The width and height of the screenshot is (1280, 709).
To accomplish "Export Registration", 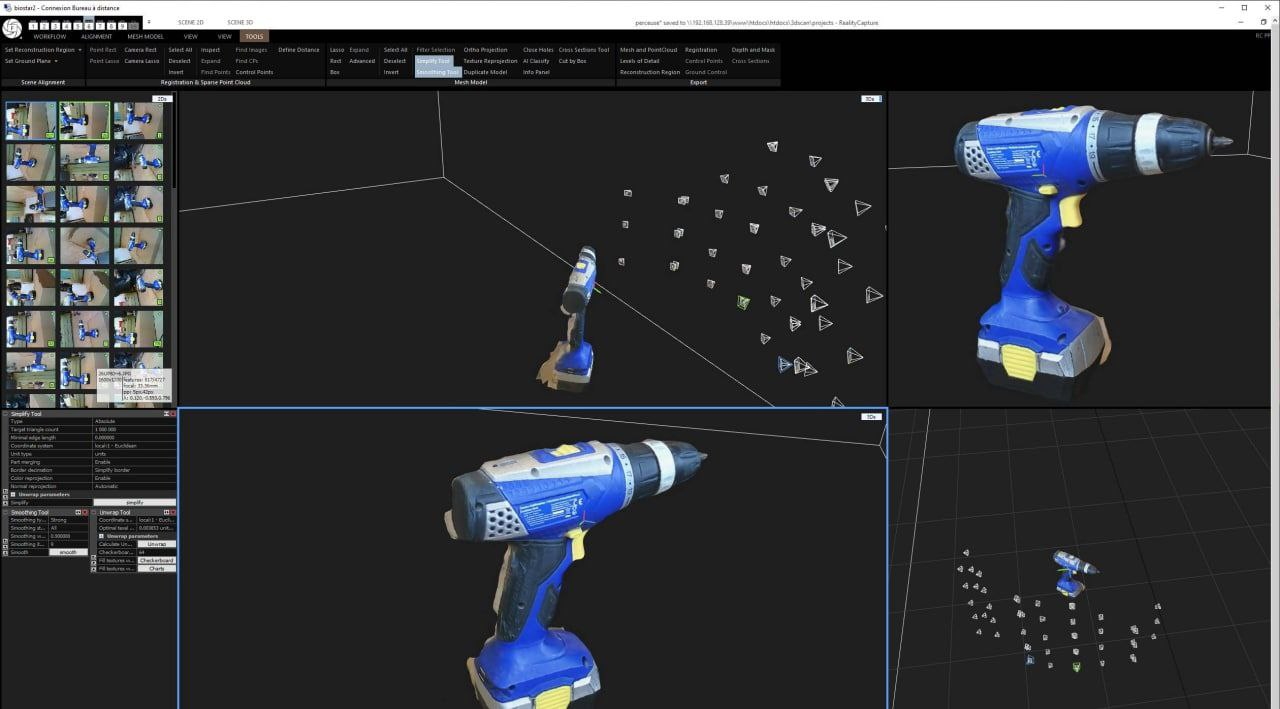I will click(701, 50).
